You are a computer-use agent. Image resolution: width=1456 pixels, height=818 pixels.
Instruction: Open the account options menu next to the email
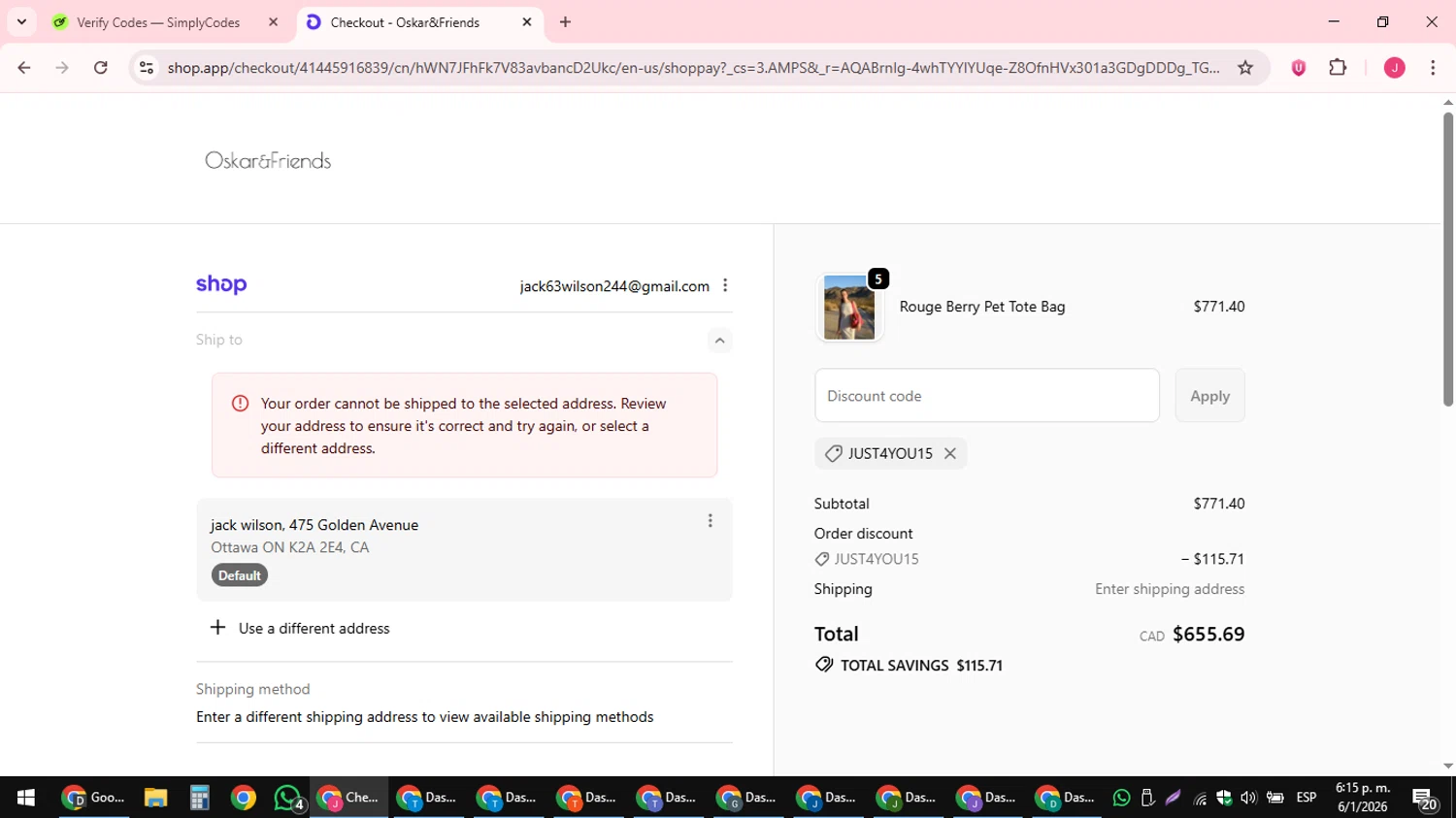click(725, 285)
